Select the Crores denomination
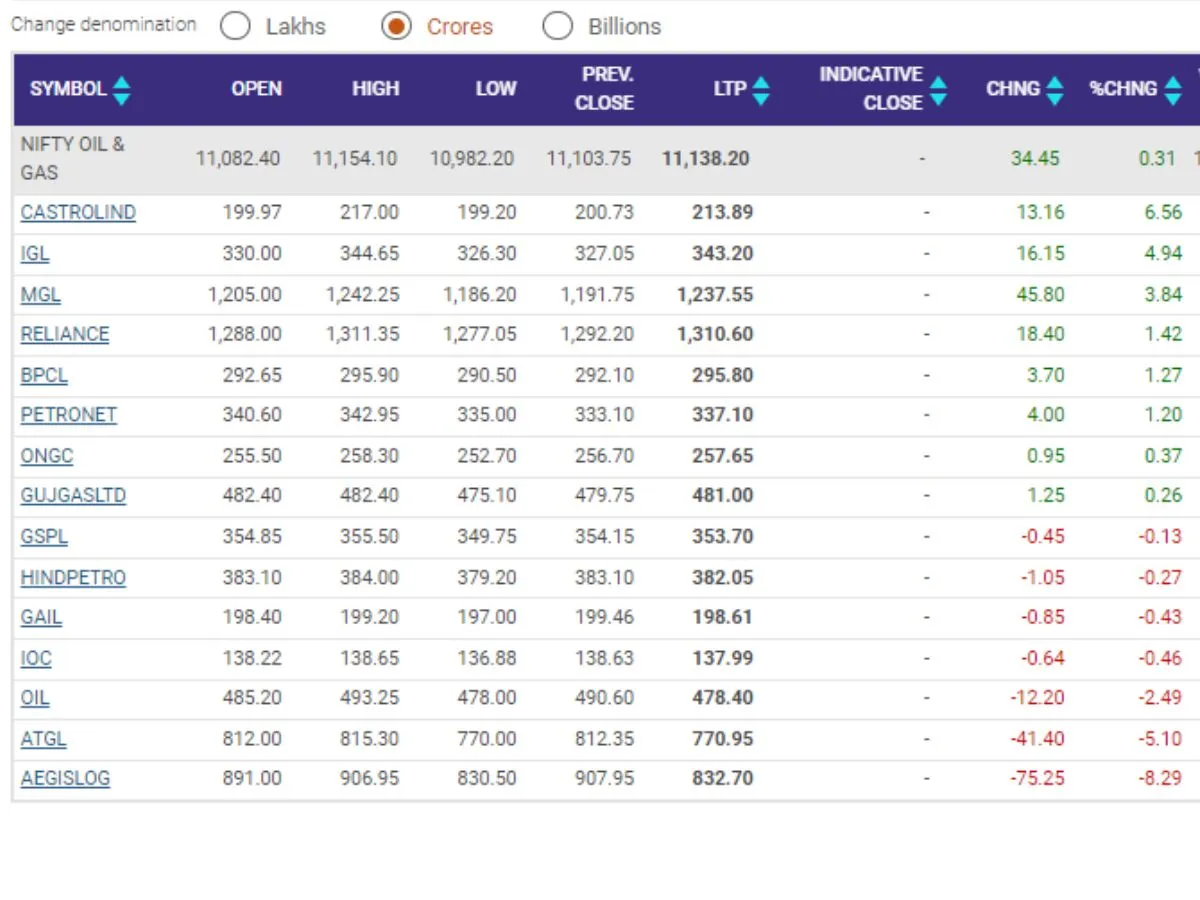 tap(397, 27)
